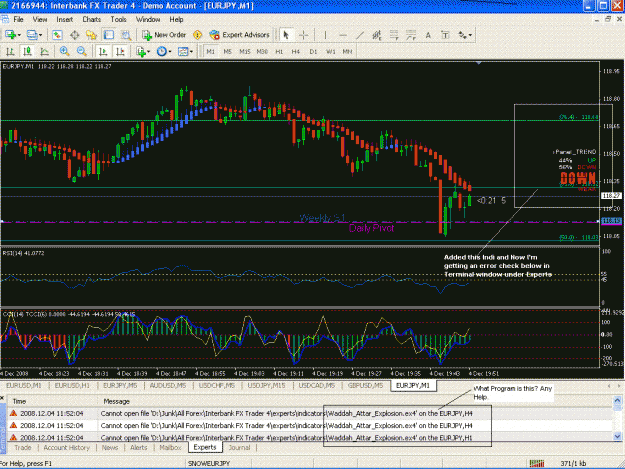
Task: Switch to the H4 timeframe
Action: pyautogui.click(x=295, y=51)
